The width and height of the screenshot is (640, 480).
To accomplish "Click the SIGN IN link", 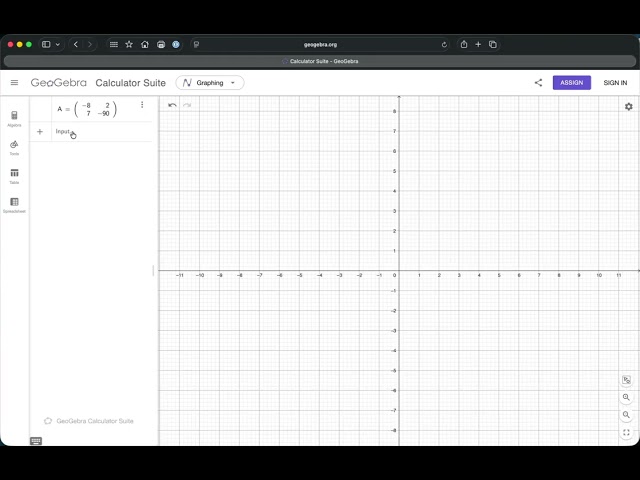I will 615,83.
